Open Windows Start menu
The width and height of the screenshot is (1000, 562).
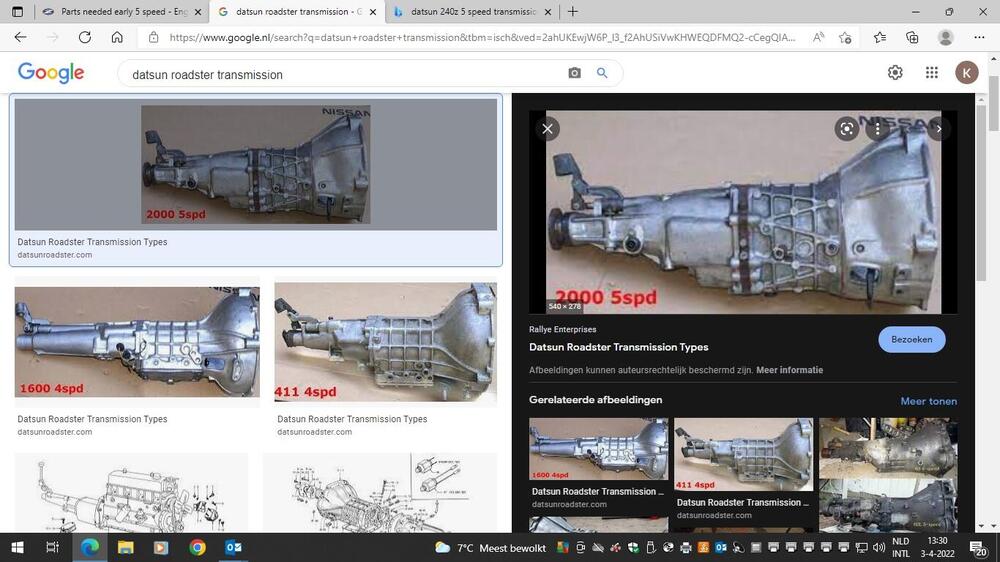18,547
